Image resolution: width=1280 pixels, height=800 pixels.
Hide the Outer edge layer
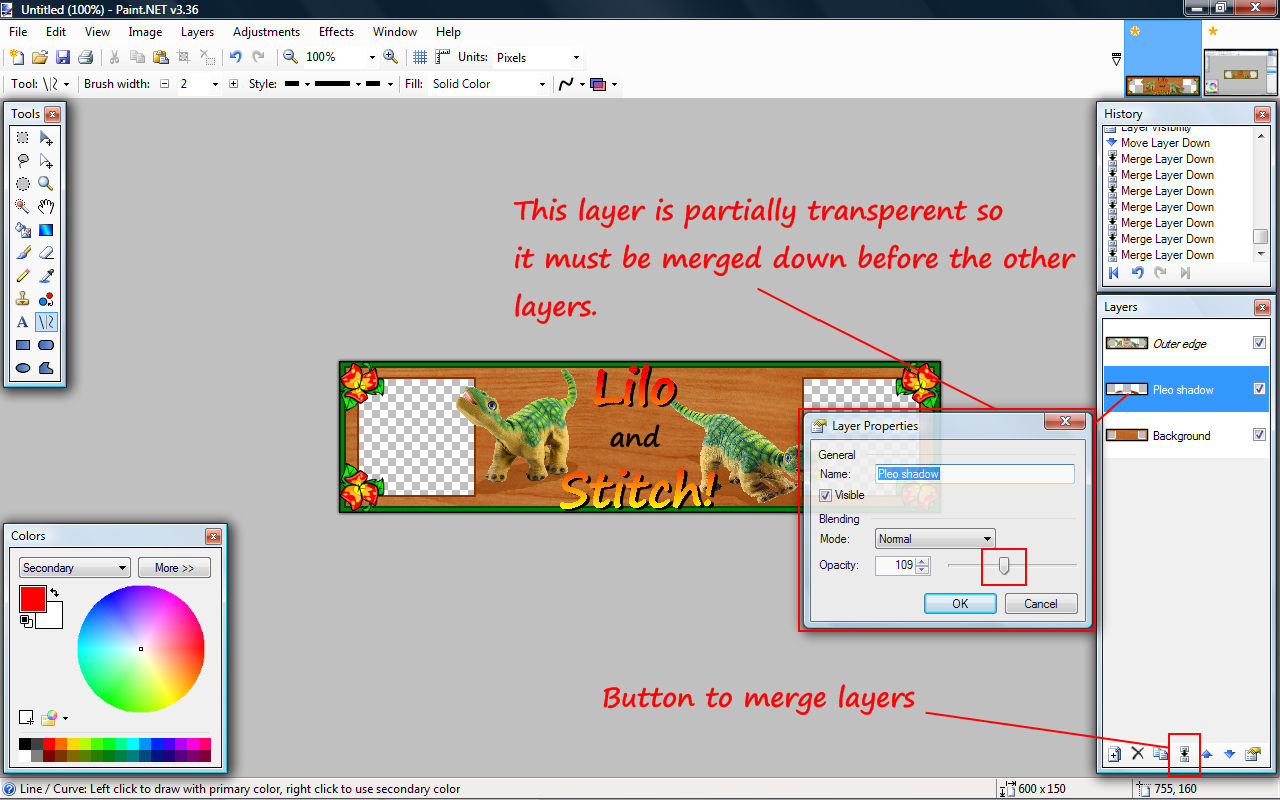coord(1259,343)
